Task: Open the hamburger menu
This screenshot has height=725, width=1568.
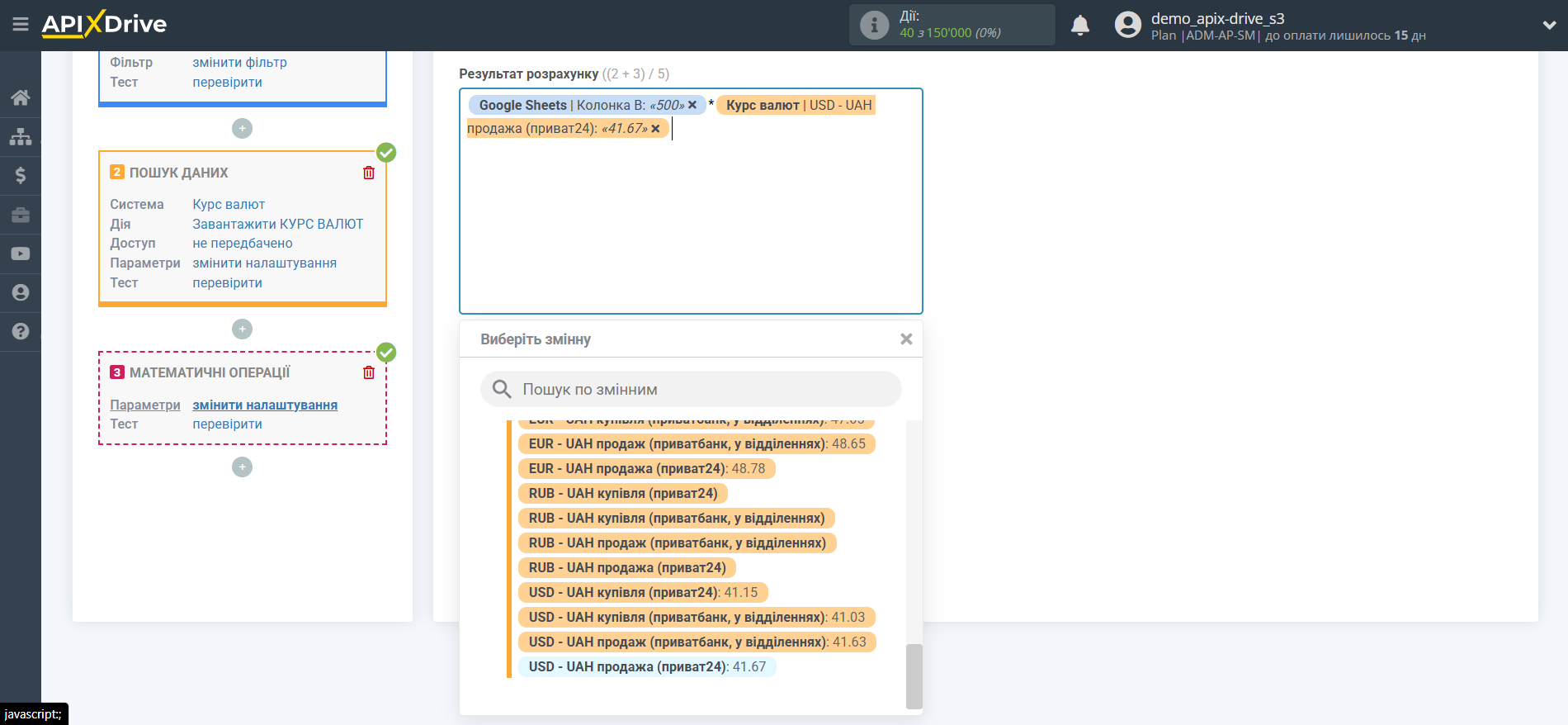Action: 21,25
